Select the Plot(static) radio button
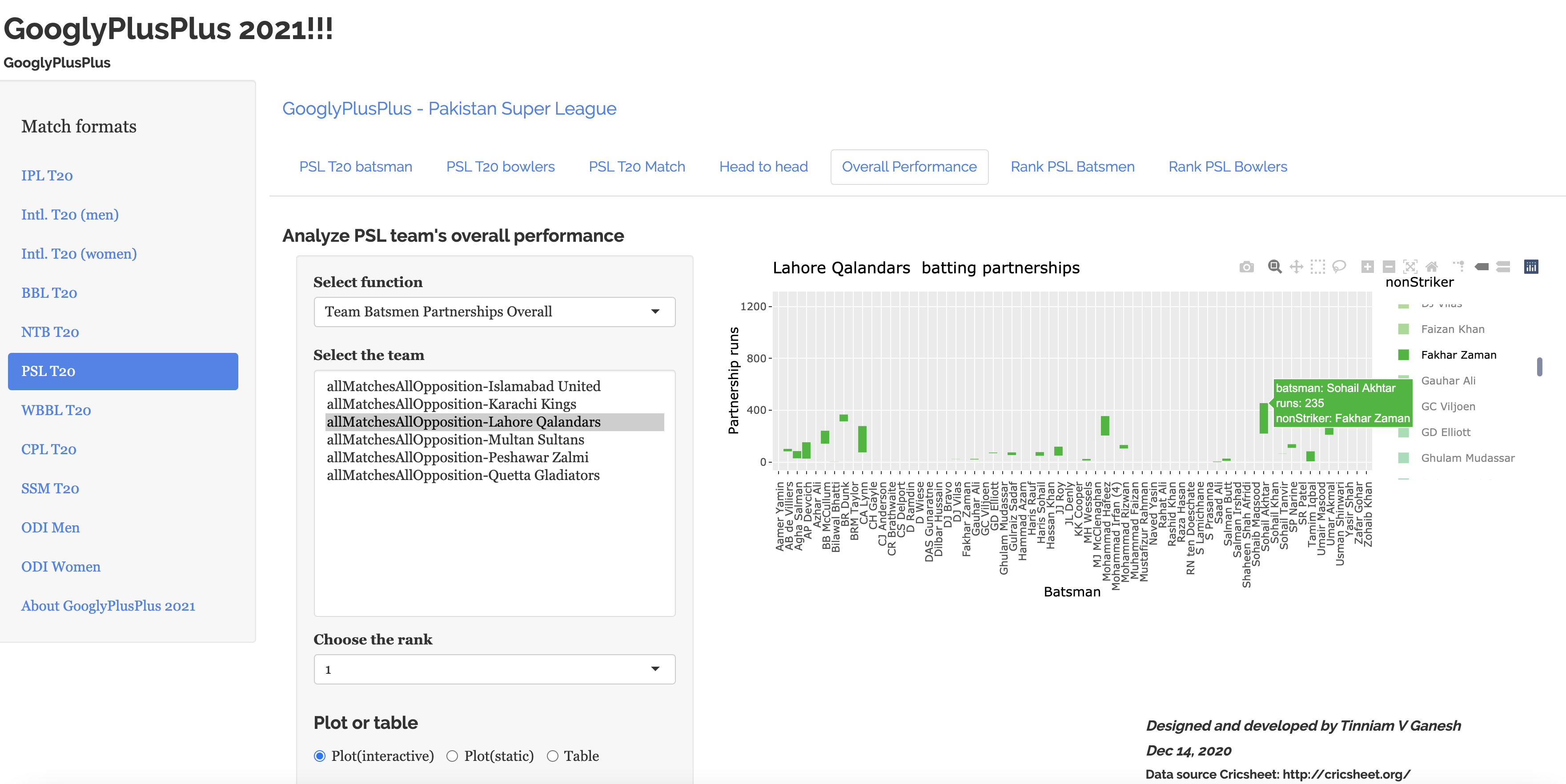 pyautogui.click(x=452, y=756)
